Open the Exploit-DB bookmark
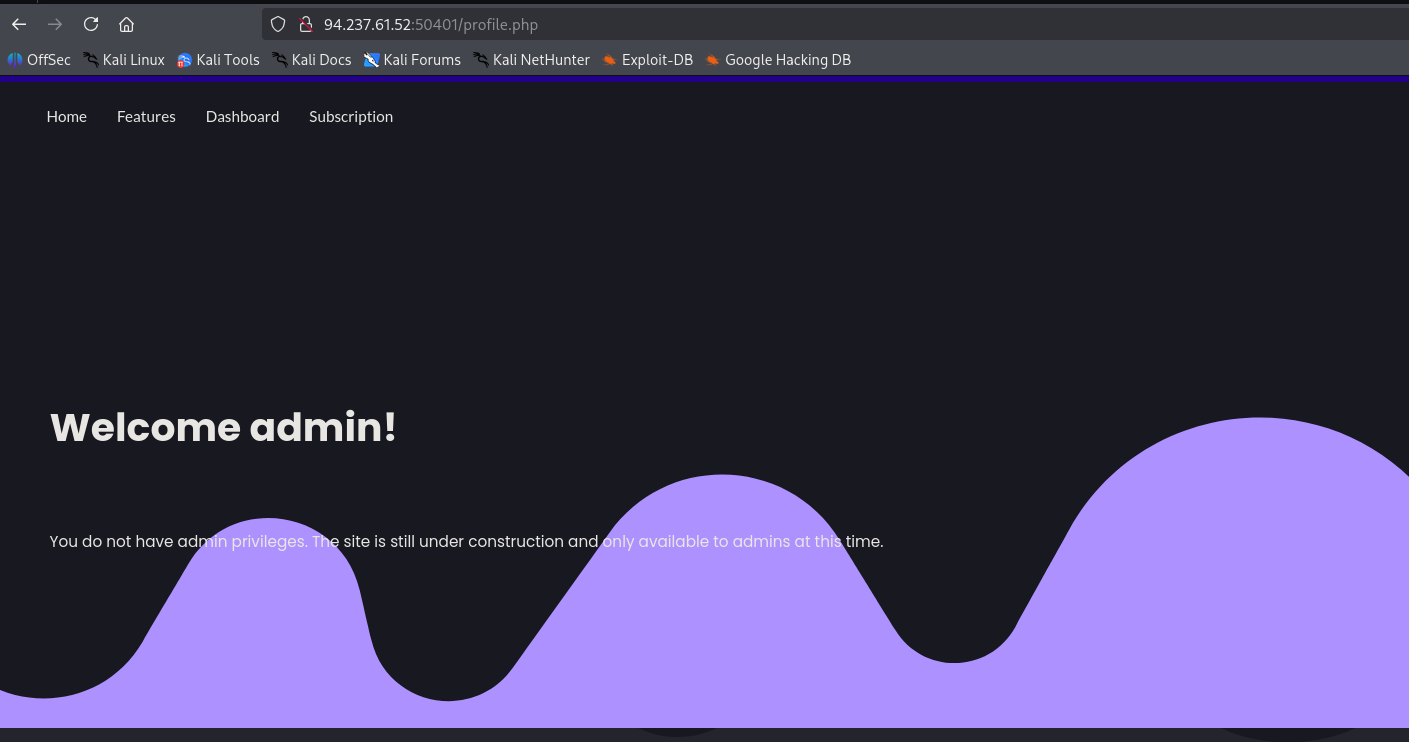Viewport: 1409px width, 742px height. 647,60
